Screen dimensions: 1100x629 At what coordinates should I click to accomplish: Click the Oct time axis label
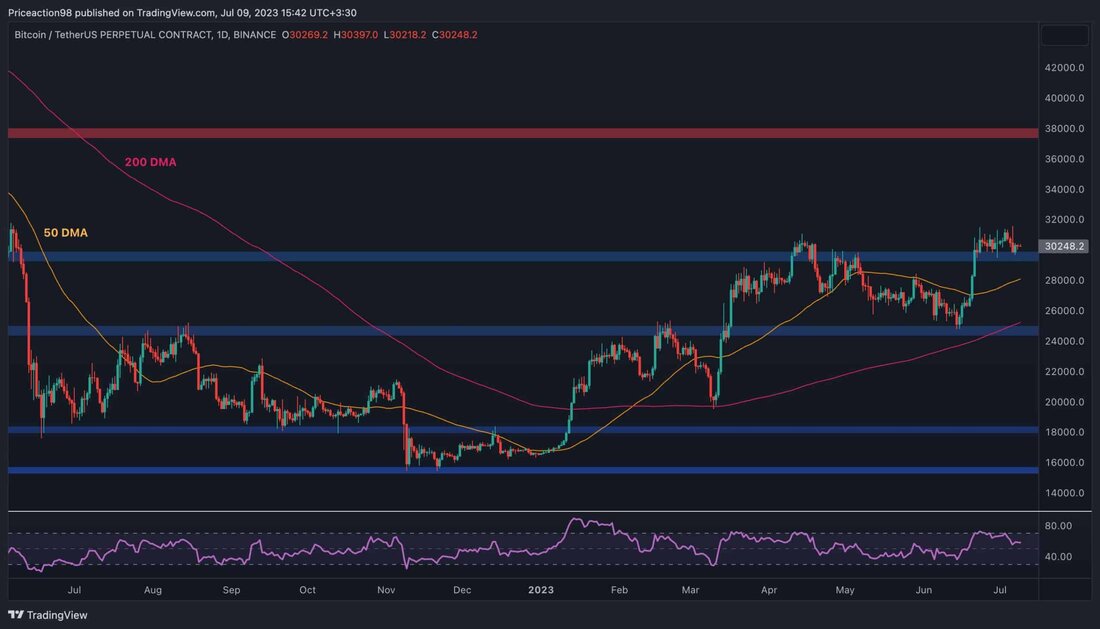(307, 590)
